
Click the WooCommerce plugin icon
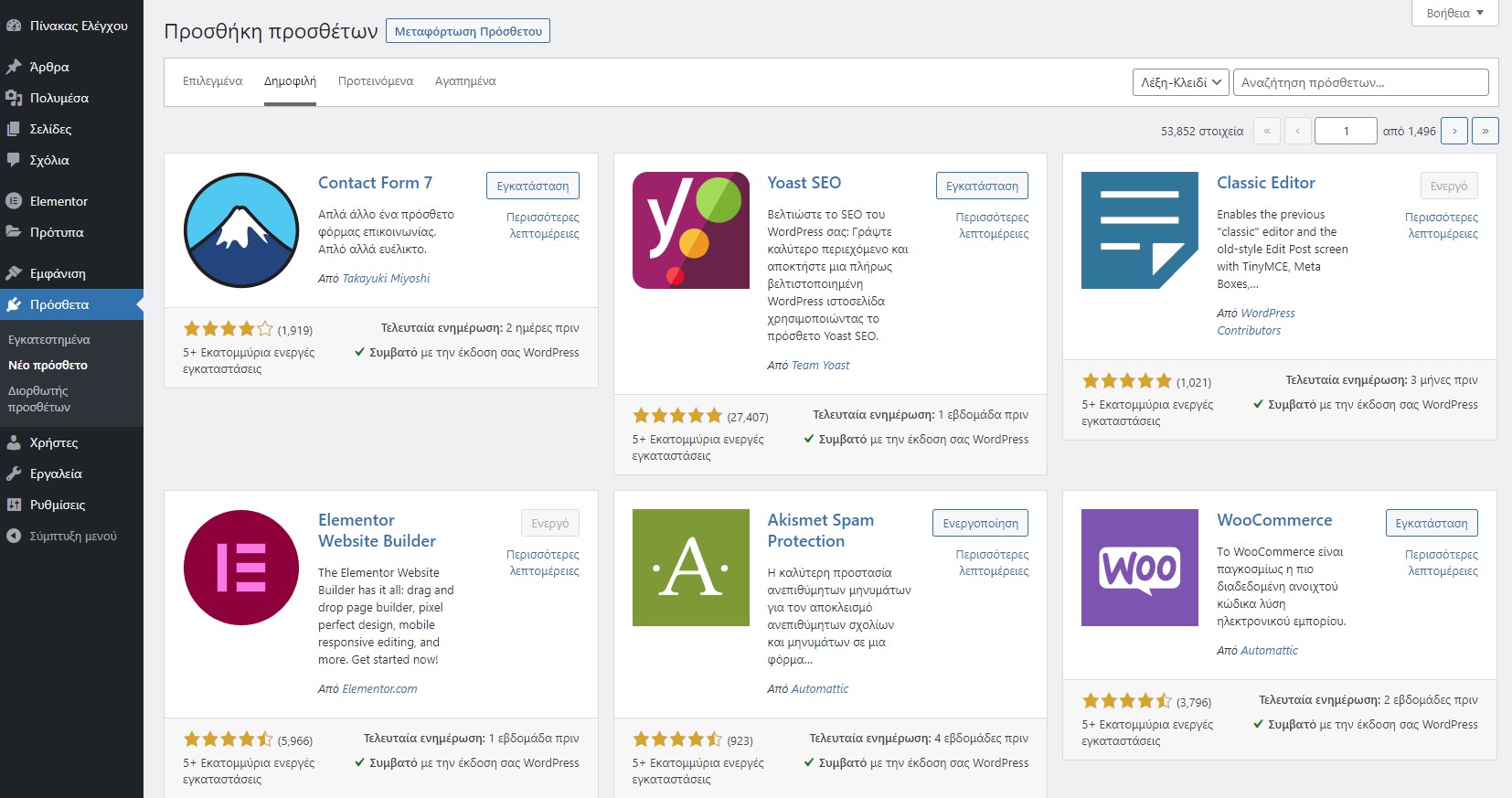(1139, 568)
